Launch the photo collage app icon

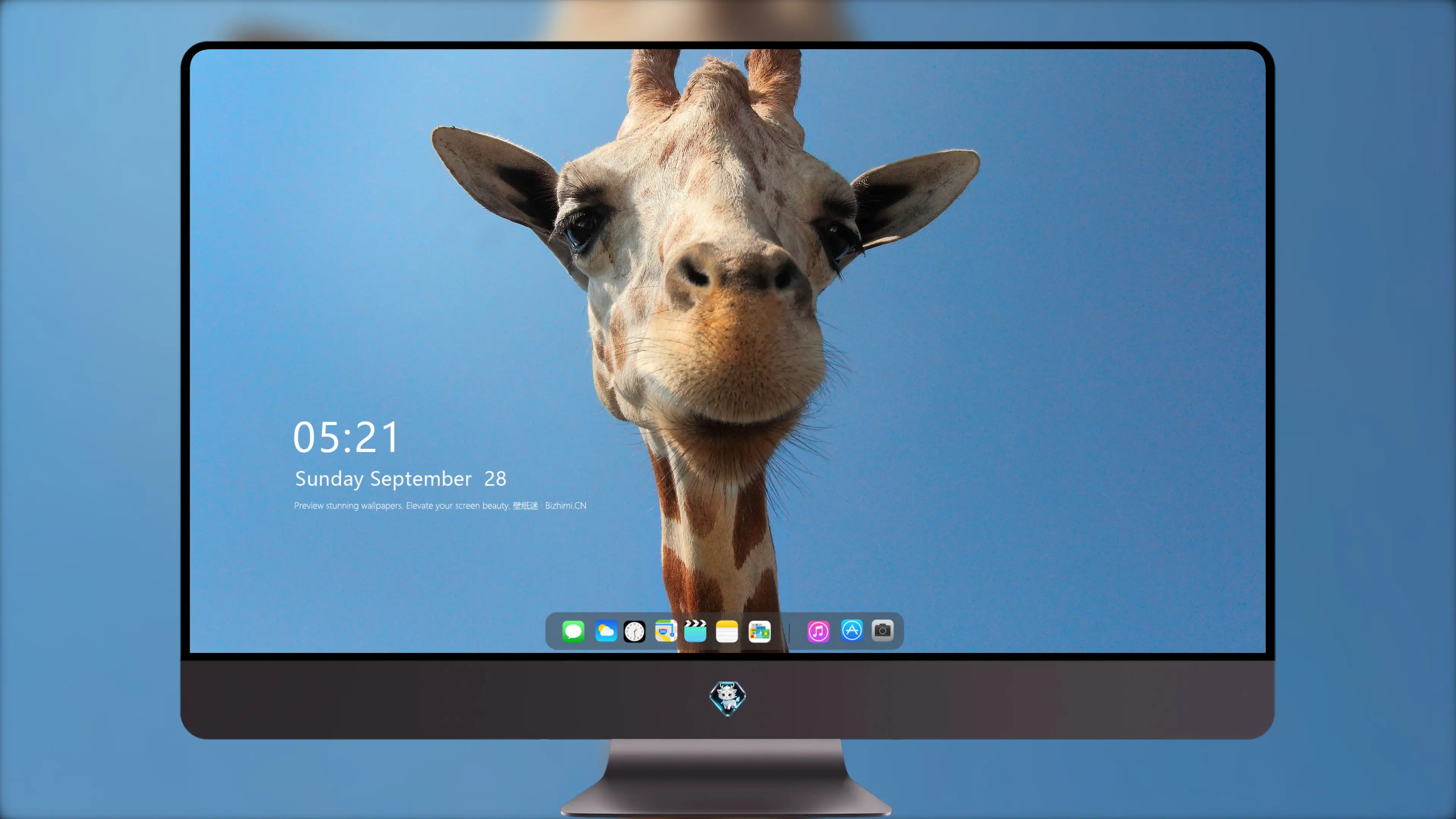759,631
